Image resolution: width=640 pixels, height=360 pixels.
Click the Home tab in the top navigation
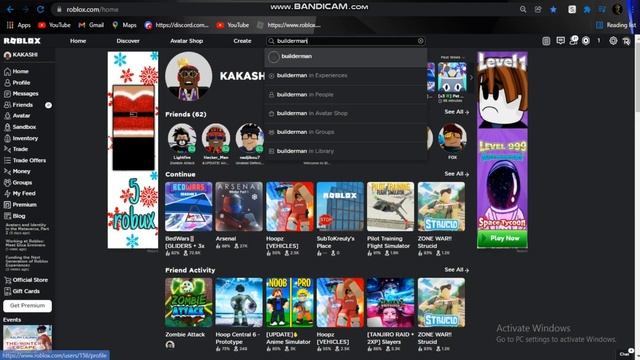78,41
